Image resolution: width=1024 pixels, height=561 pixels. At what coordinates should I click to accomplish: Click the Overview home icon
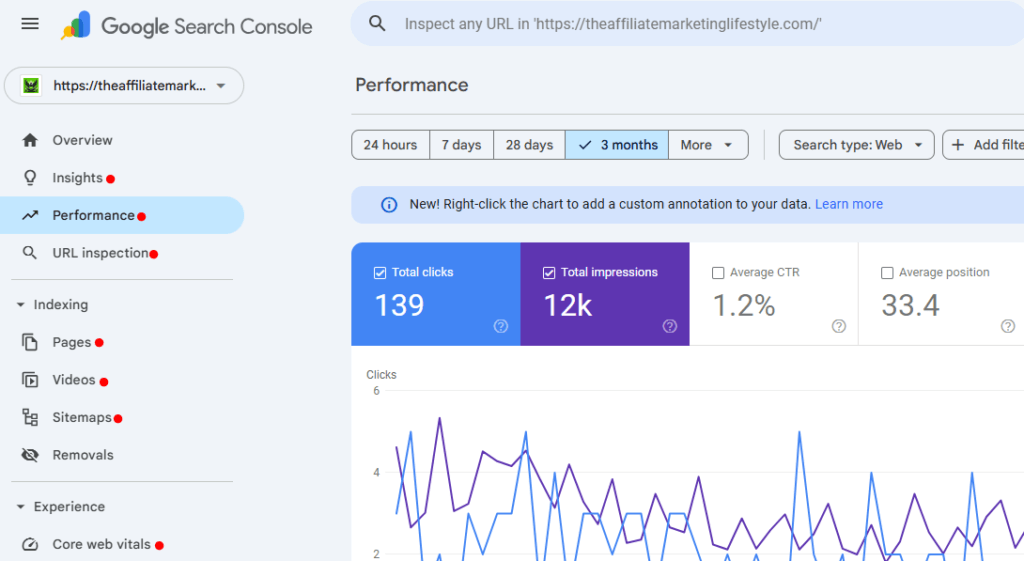click(30, 140)
